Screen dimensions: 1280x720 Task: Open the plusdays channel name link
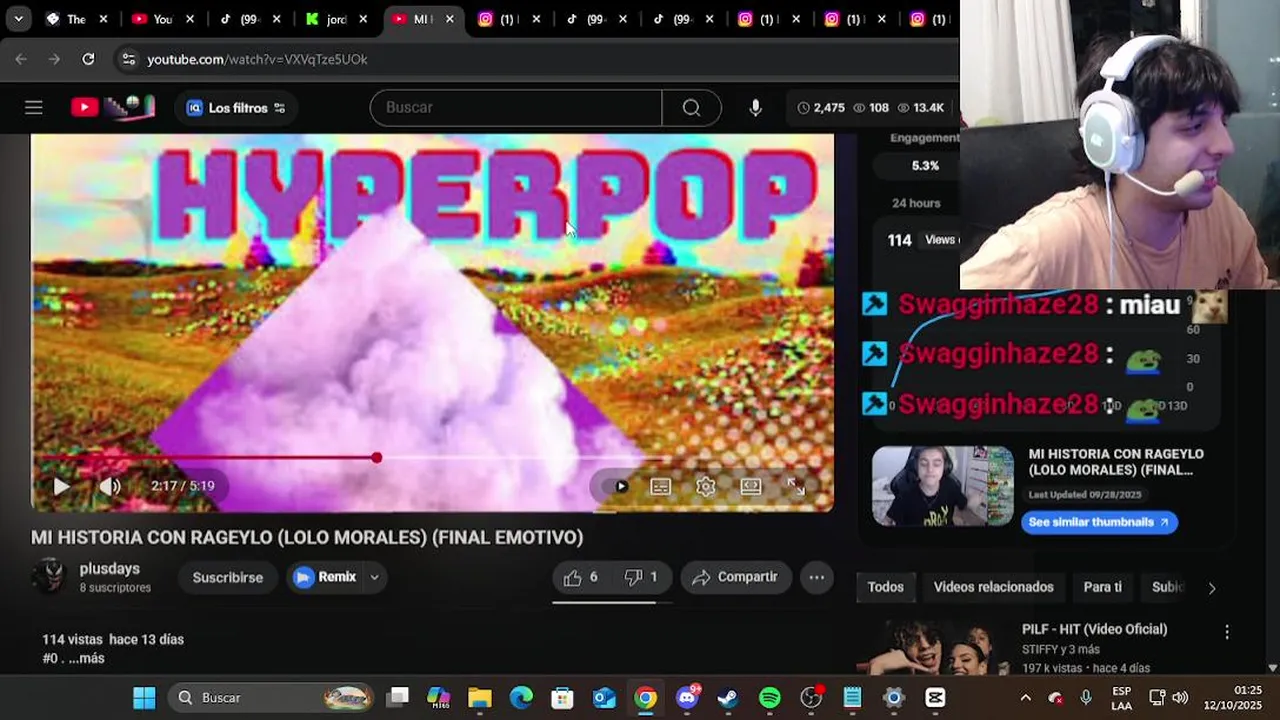coord(110,569)
